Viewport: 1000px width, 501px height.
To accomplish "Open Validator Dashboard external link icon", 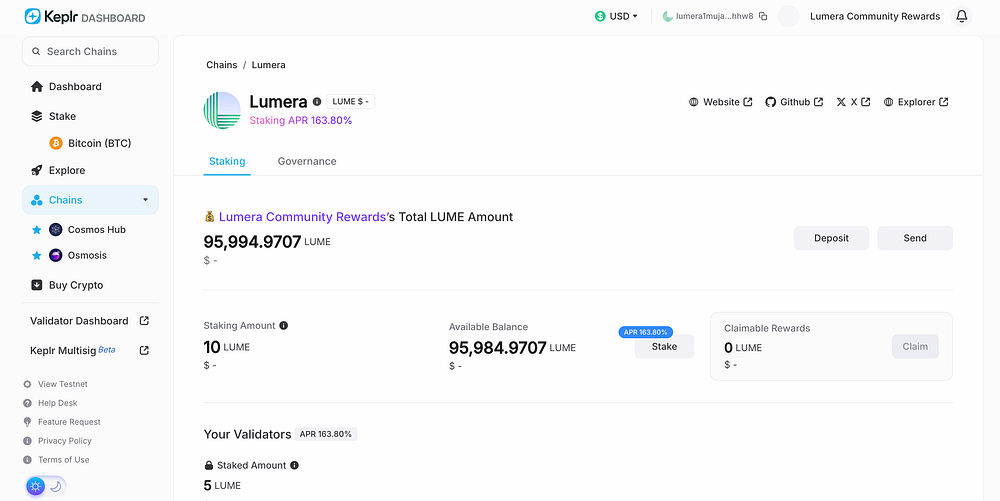I will [x=144, y=321].
